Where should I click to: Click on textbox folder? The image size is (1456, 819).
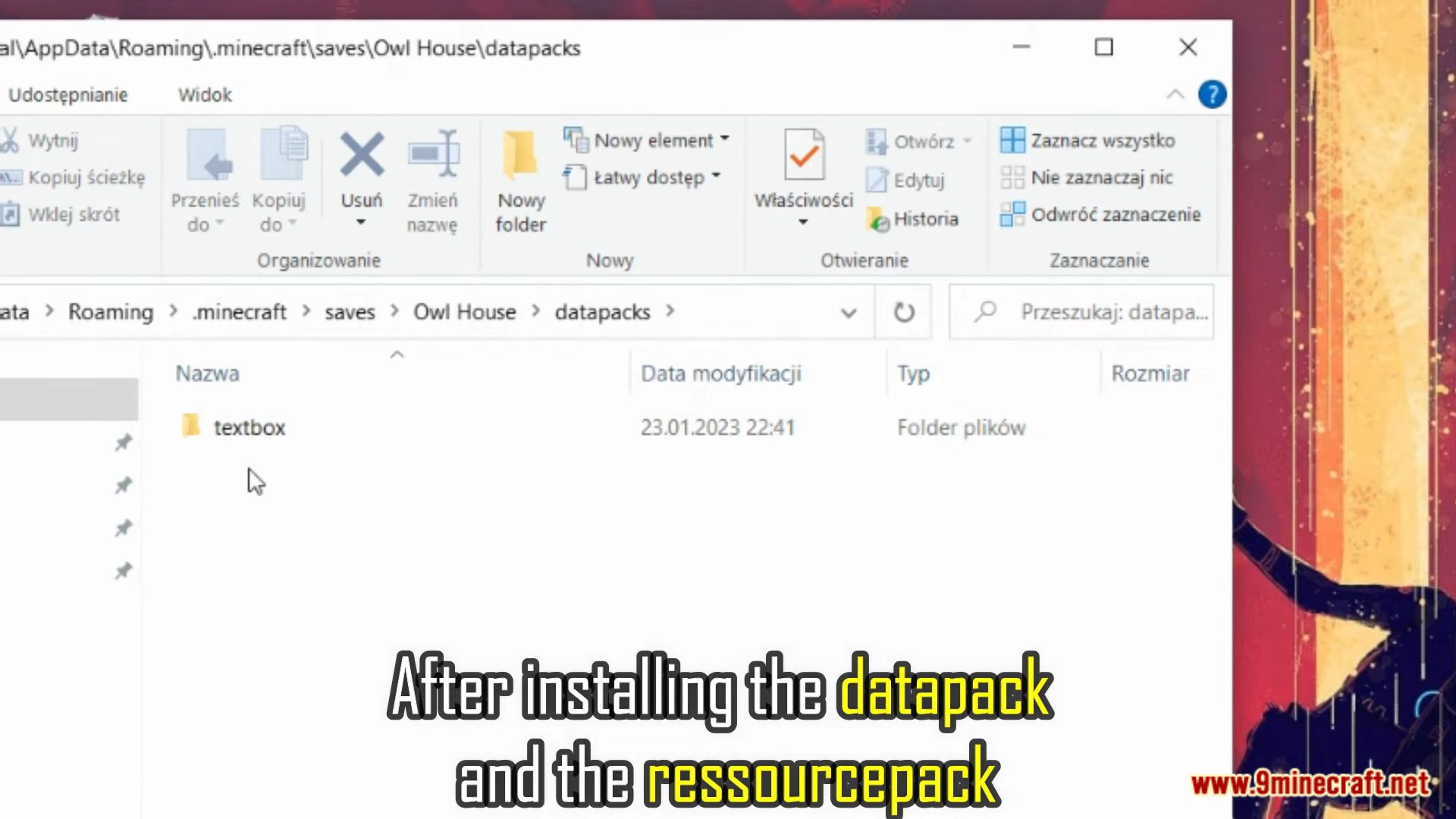point(247,427)
